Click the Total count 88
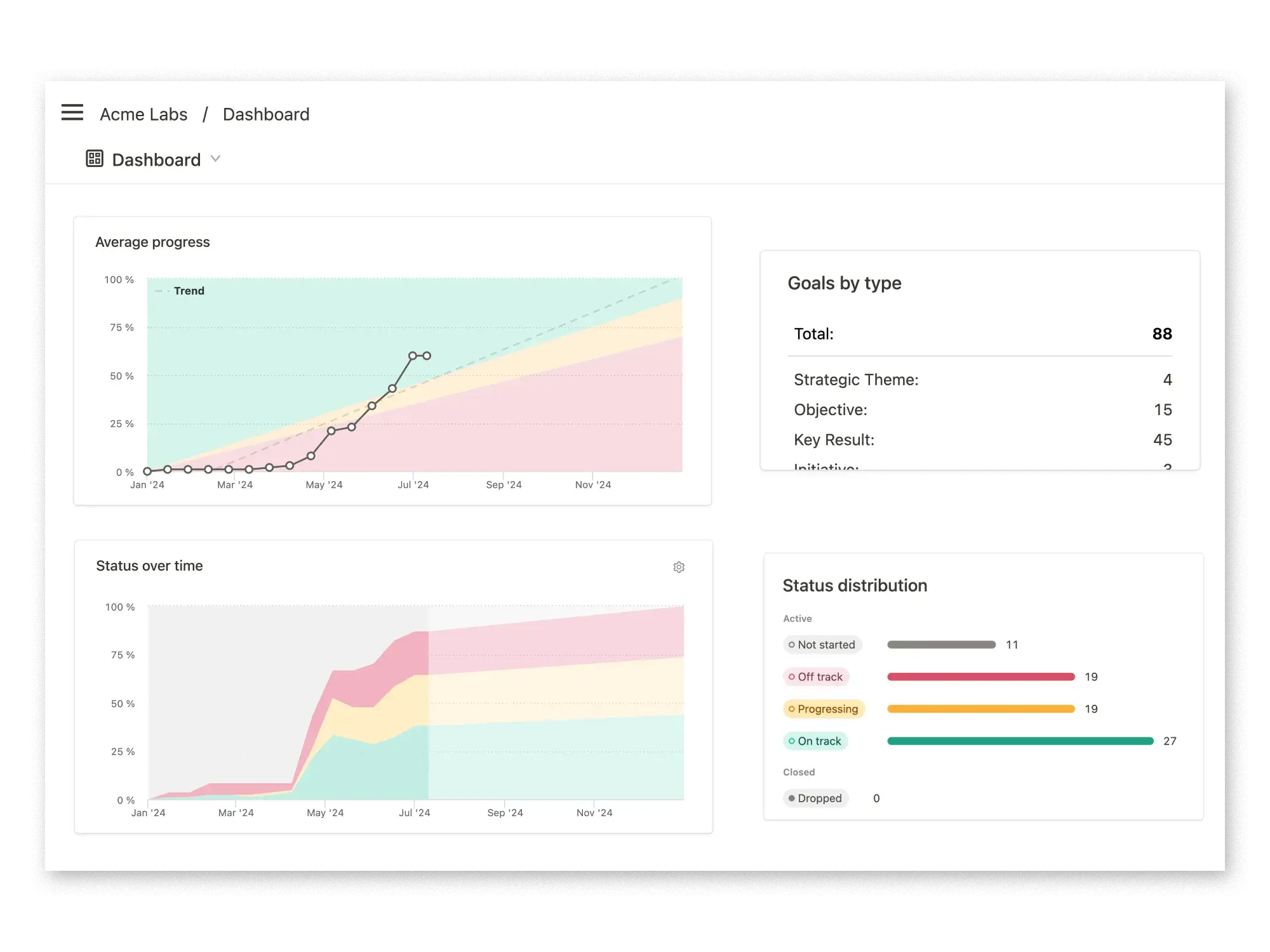 tap(1162, 334)
